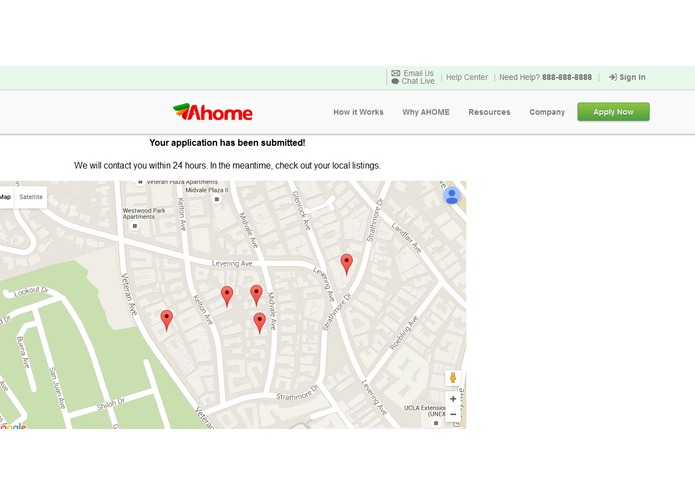Image resolution: width=695 pixels, height=494 pixels.
Task: Click the 'We will contact you' message
Action: click(x=227, y=166)
